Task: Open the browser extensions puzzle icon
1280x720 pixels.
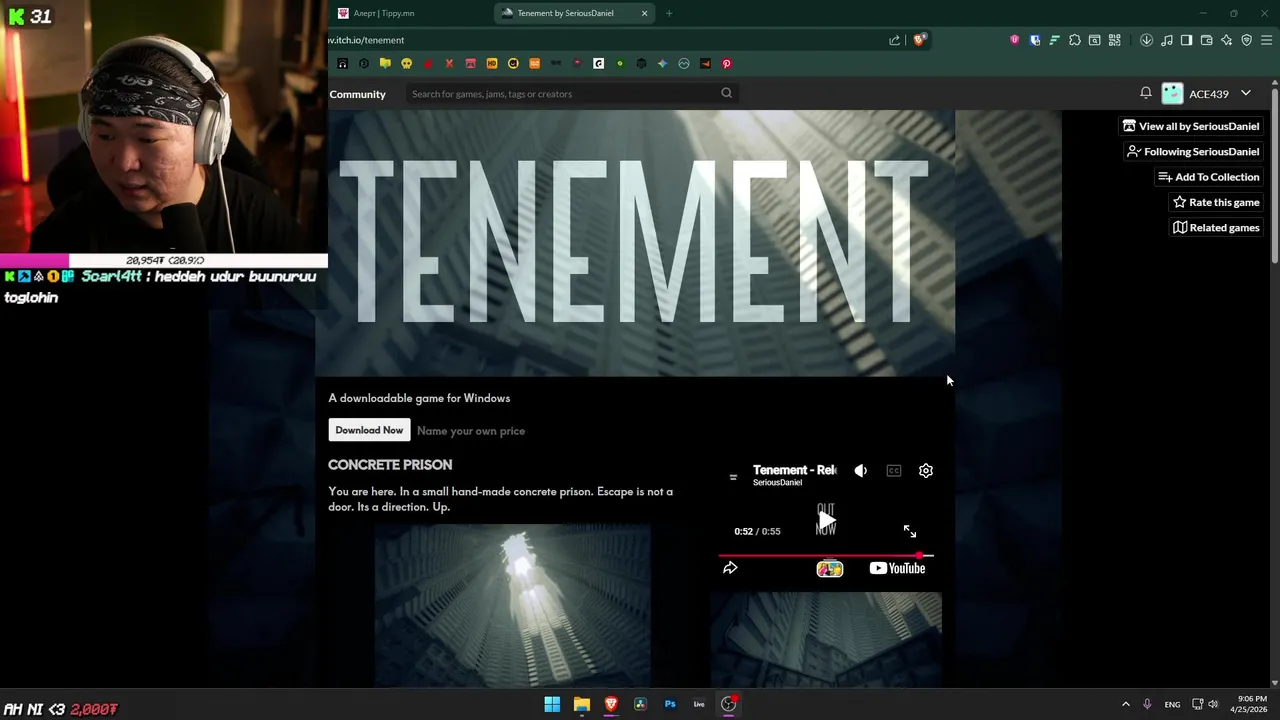Action: 1074,40
